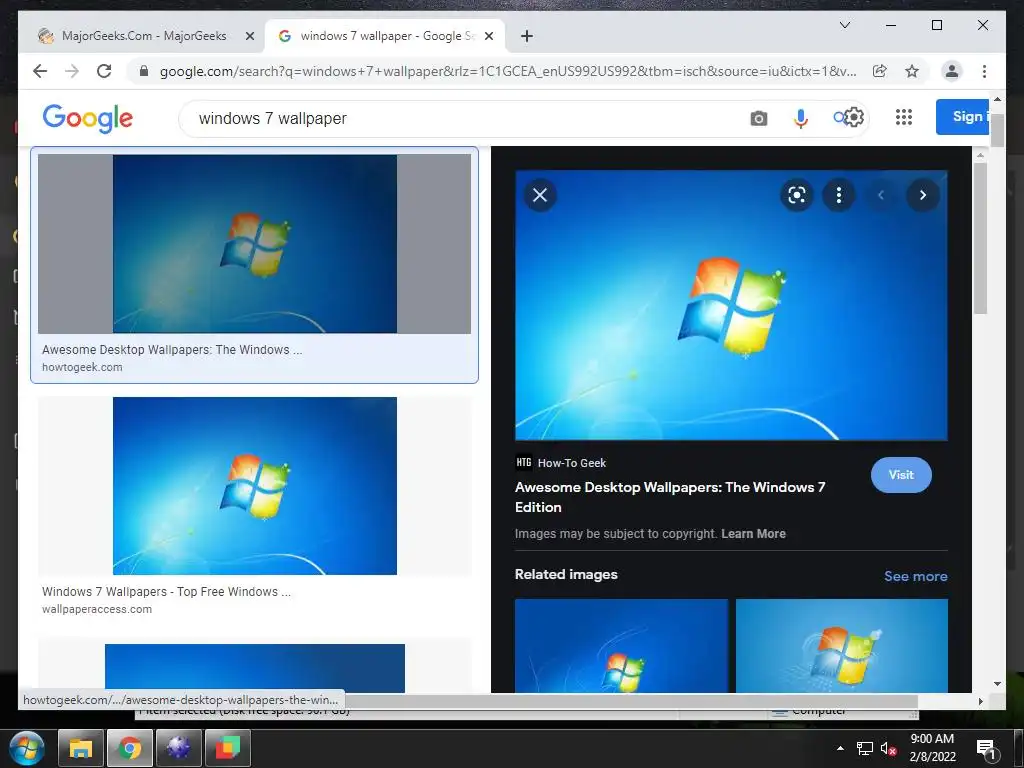The image size is (1024, 768).
Task: Open second related image thumbnail
Action: (x=842, y=645)
